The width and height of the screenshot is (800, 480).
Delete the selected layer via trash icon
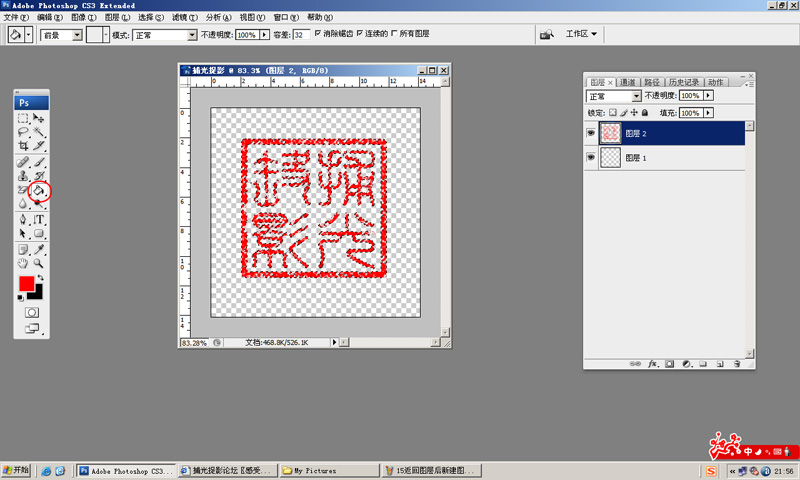click(737, 364)
